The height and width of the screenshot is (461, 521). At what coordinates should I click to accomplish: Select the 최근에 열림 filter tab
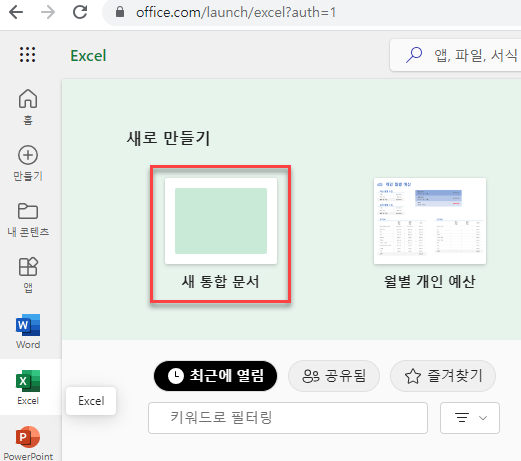click(x=215, y=376)
